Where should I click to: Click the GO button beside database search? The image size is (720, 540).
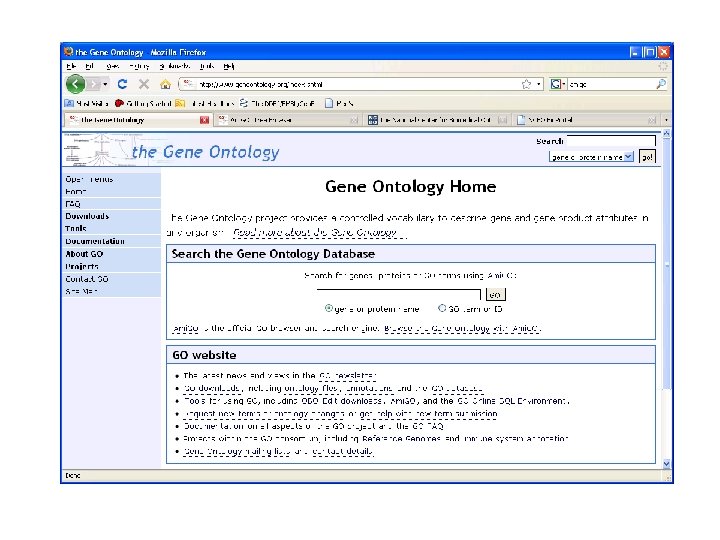tap(495, 294)
